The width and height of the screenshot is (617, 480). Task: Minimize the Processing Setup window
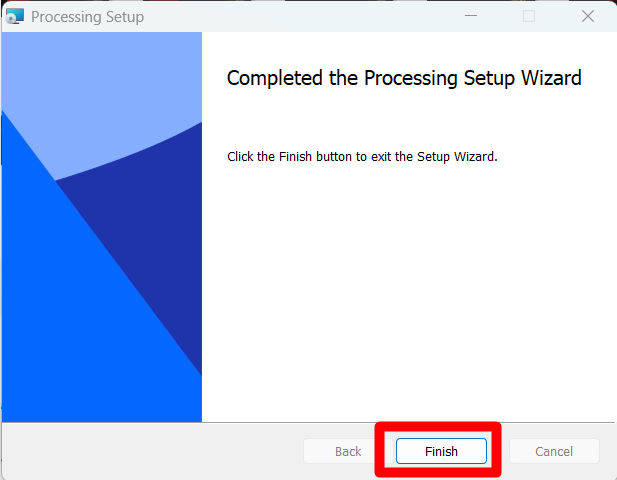coord(471,16)
